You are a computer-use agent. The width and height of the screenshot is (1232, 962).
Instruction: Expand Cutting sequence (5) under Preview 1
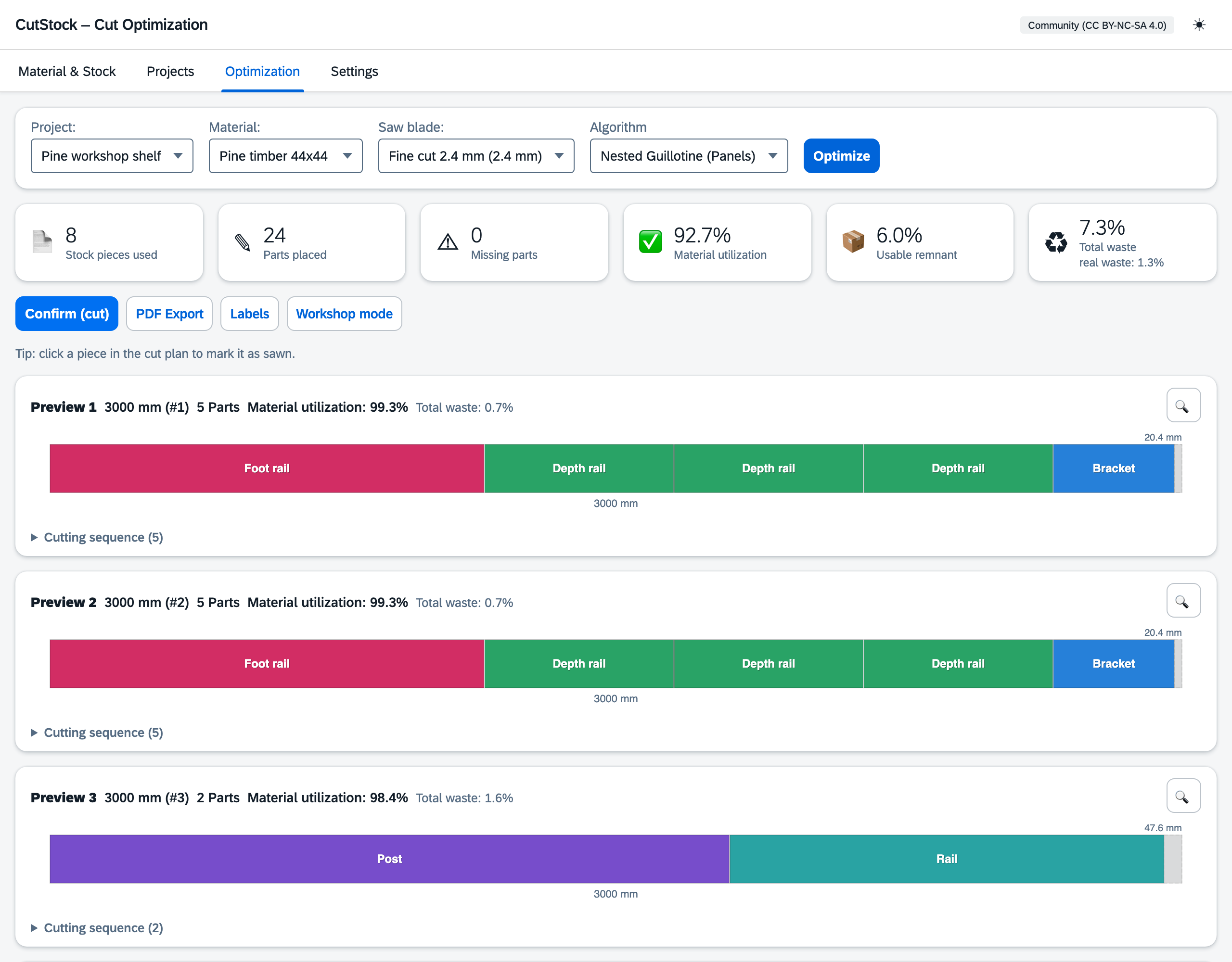(x=97, y=537)
